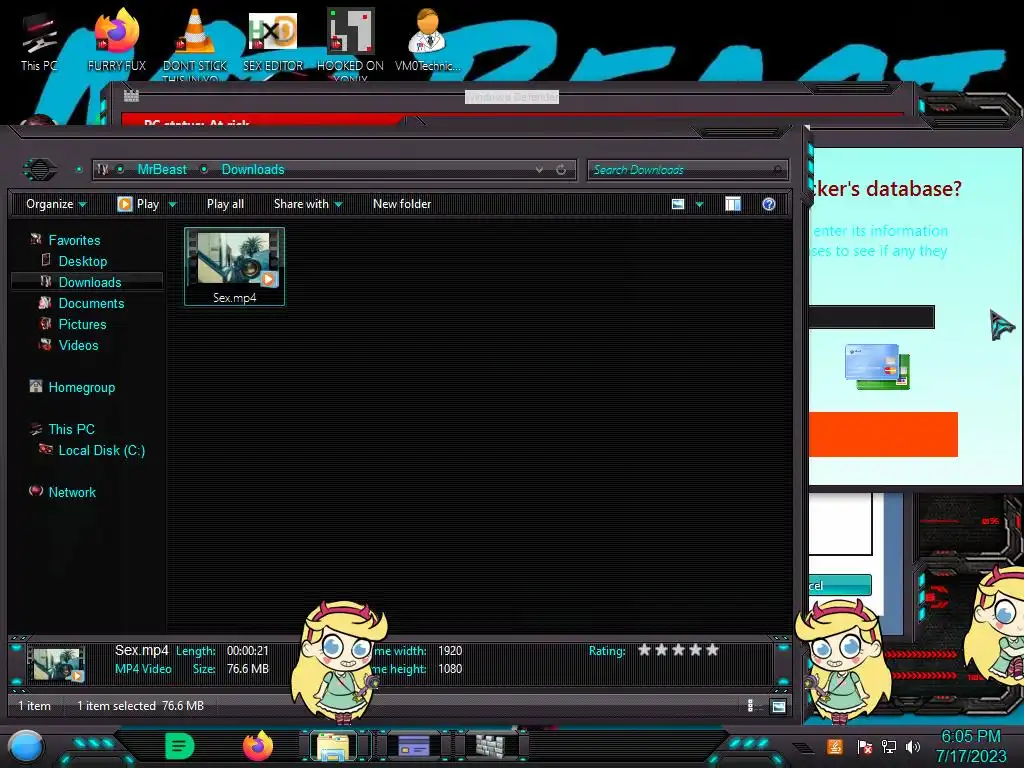Image resolution: width=1024 pixels, height=768 pixels.
Task: Click the Java tray icon
Action: [x=834, y=746]
